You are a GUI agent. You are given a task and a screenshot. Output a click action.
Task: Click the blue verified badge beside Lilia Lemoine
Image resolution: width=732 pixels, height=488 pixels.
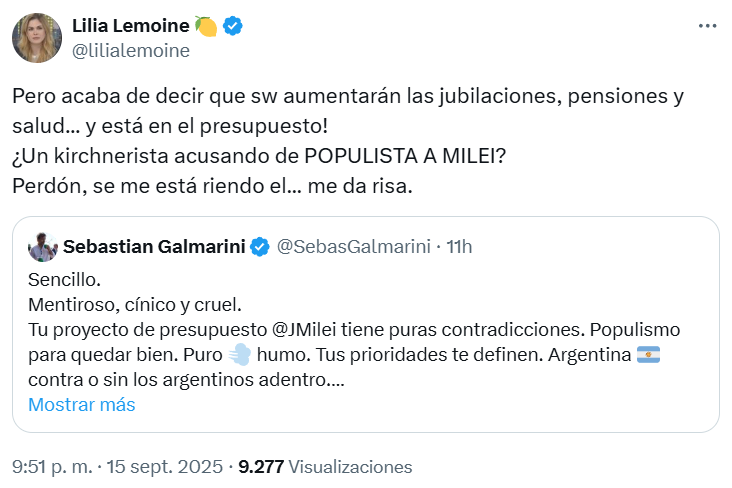232,27
